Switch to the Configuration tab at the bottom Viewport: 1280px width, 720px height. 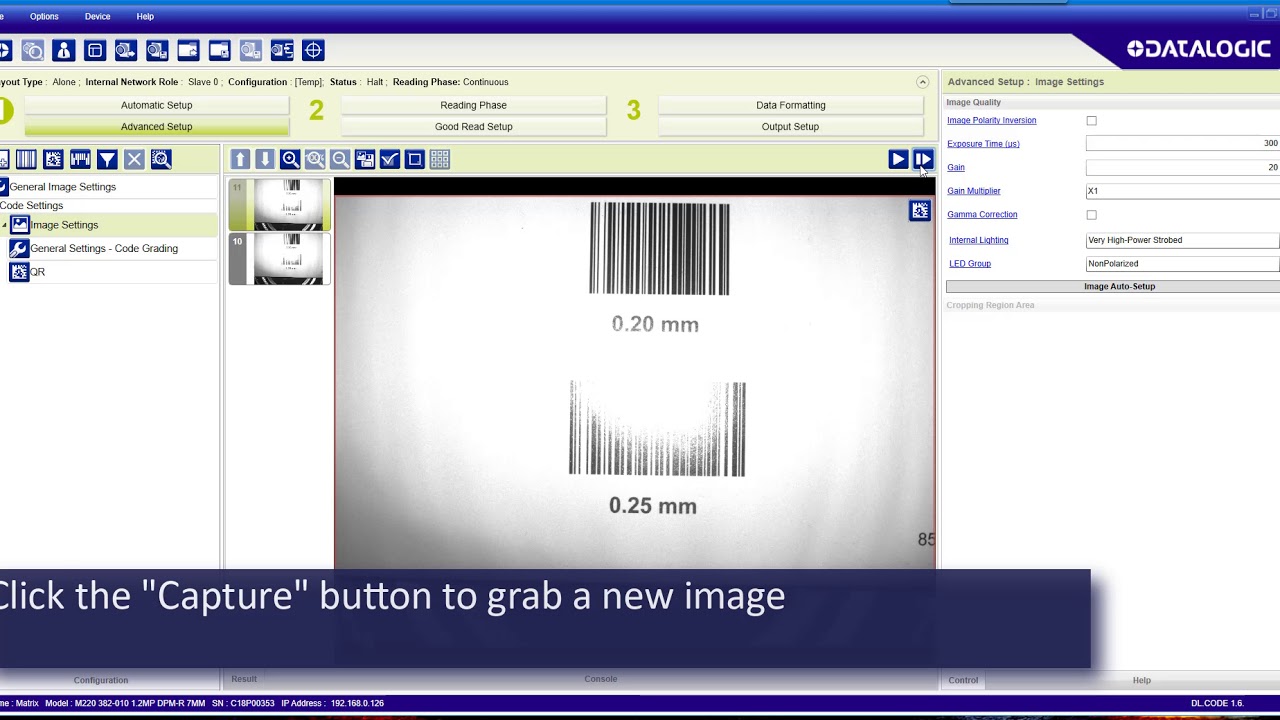tap(101, 680)
